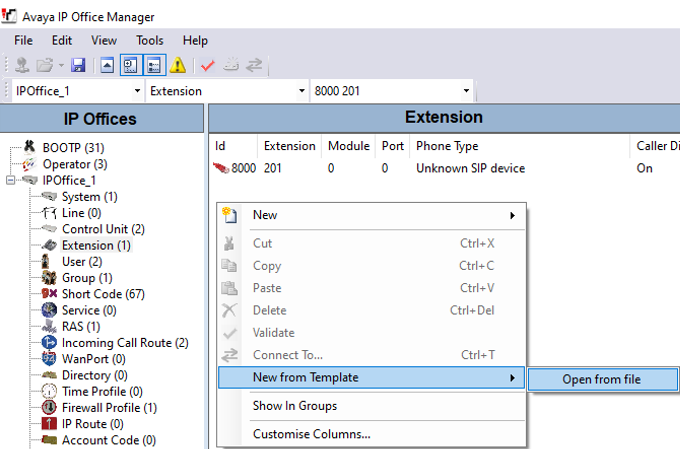Open the Tools menu
Screen dimensions: 680x449
[150, 40]
